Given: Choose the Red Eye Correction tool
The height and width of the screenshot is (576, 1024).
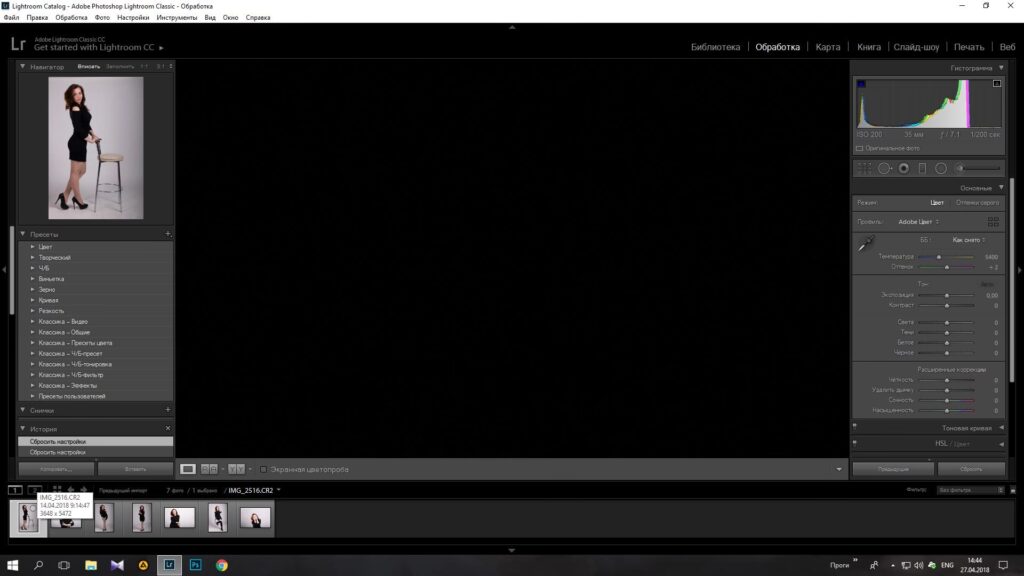Looking at the screenshot, I should coord(904,168).
